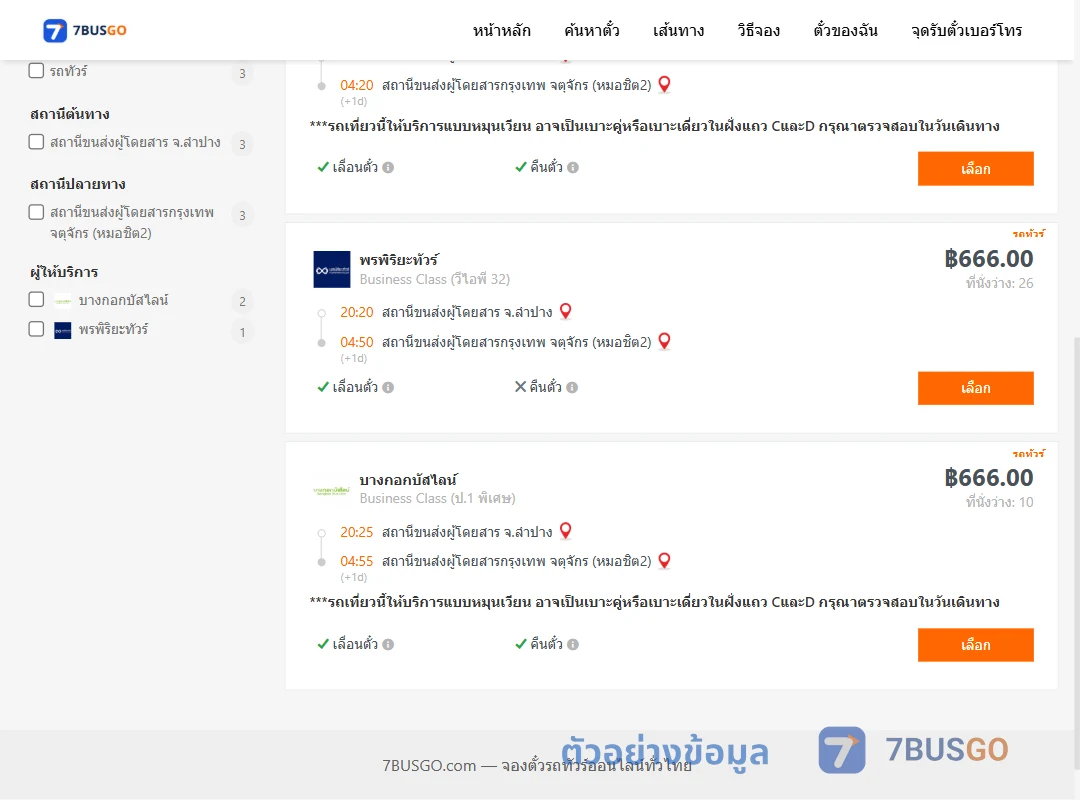Click the พรพิริยะทัวร์ operator name heading
The width and height of the screenshot is (1080, 800).
tap(399, 260)
